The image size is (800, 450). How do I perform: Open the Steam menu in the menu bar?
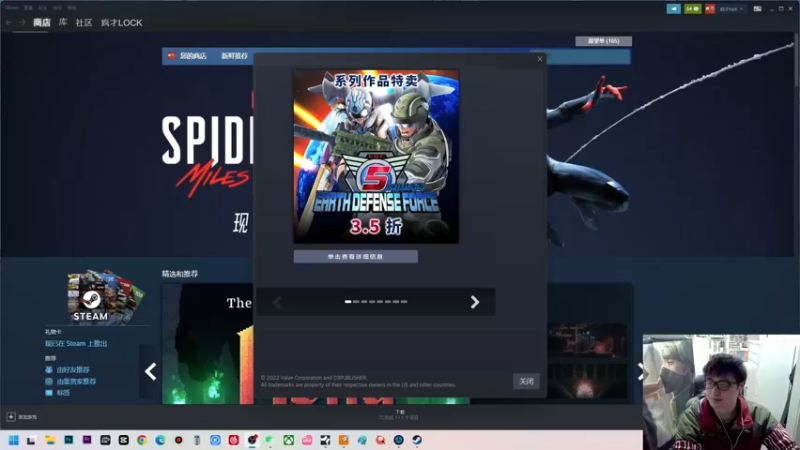(x=11, y=8)
